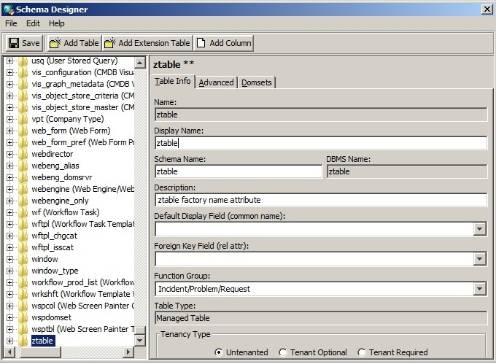Image resolution: width=496 pixels, height=364 pixels.
Task: Click the Add Extension Table button label
Action: point(154,43)
